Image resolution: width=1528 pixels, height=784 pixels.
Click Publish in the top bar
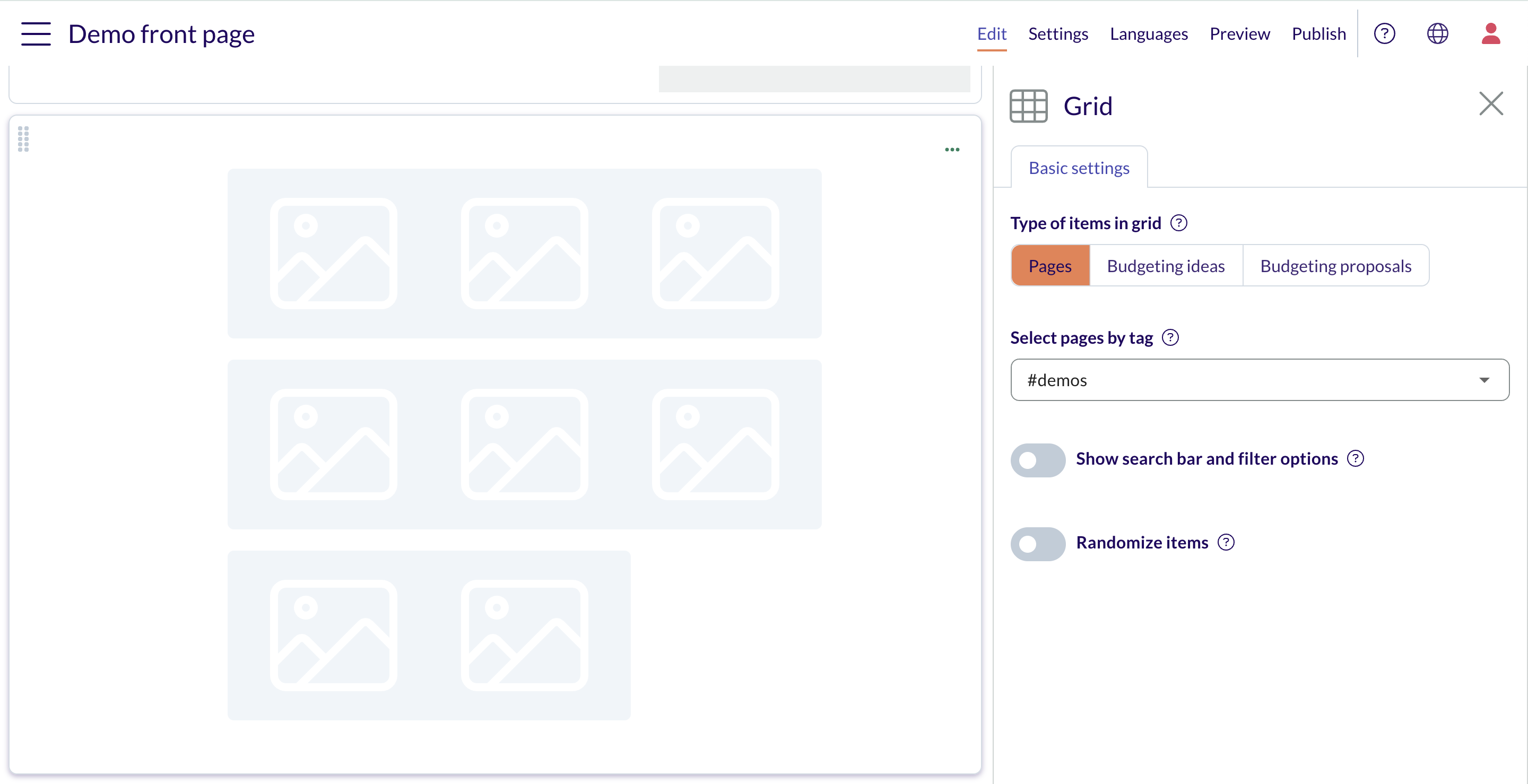[x=1318, y=34]
